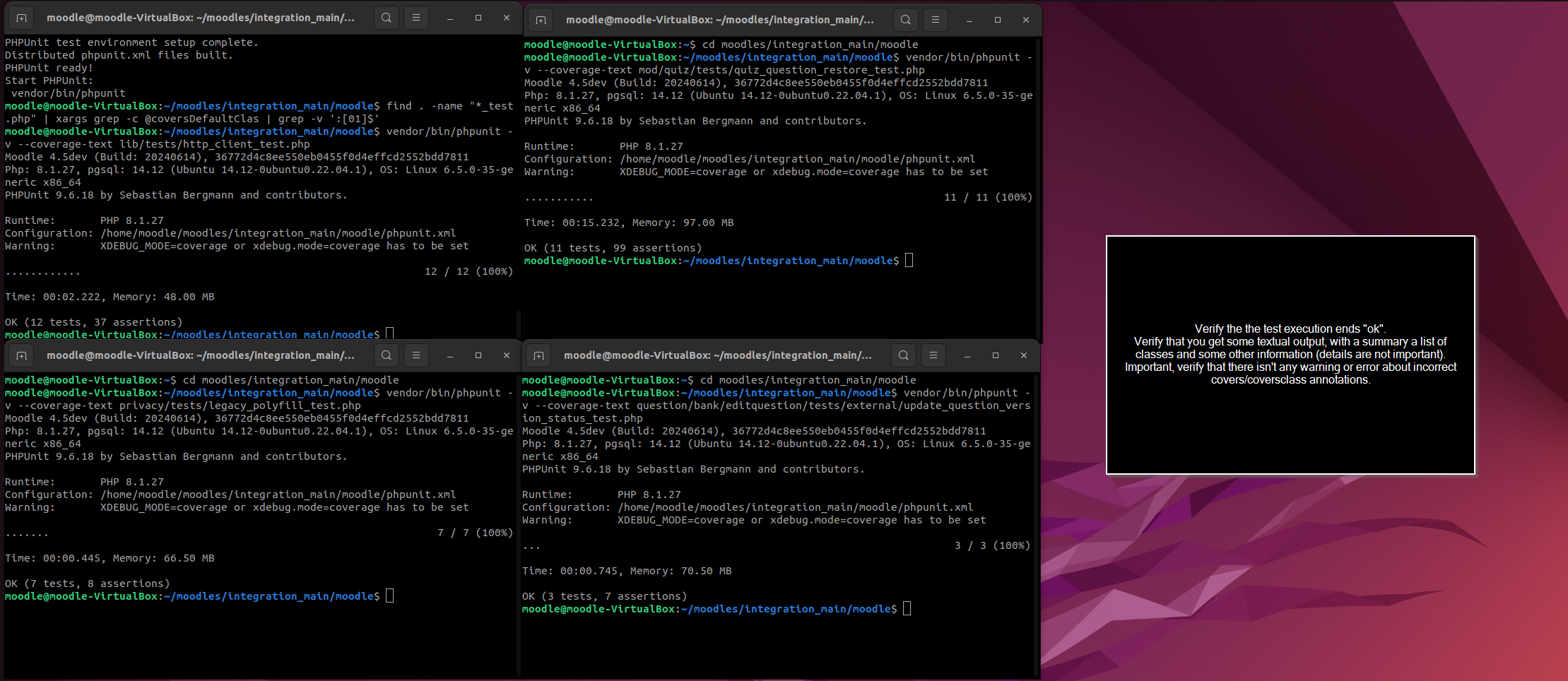Open new tab in update_question_version_status terminal
Image resolution: width=1568 pixels, height=681 pixels.
pyautogui.click(x=538, y=356)
